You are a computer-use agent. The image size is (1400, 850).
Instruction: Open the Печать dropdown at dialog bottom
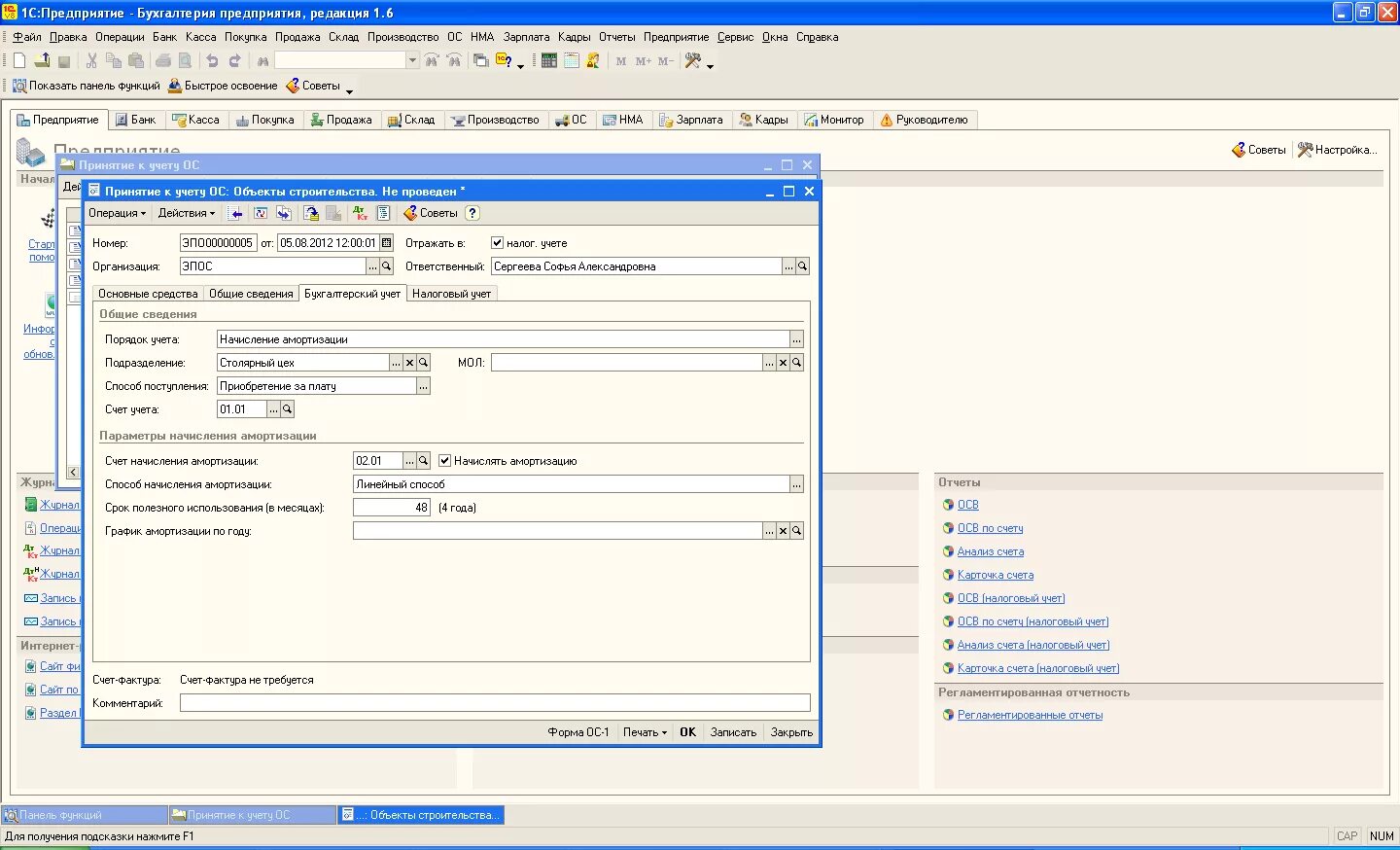(x=645, y=732)
